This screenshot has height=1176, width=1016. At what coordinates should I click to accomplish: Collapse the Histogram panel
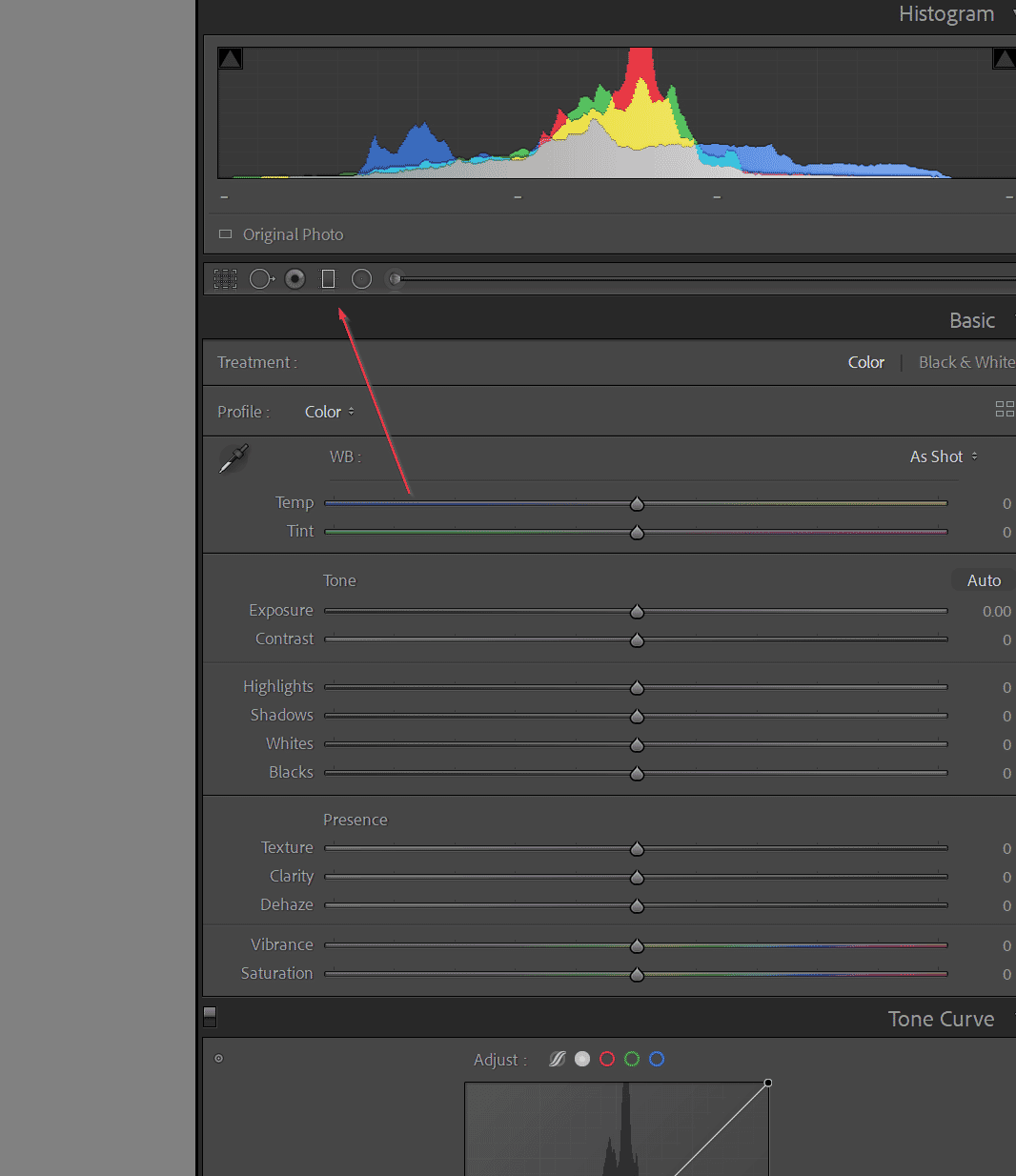[x=946, y=13]
